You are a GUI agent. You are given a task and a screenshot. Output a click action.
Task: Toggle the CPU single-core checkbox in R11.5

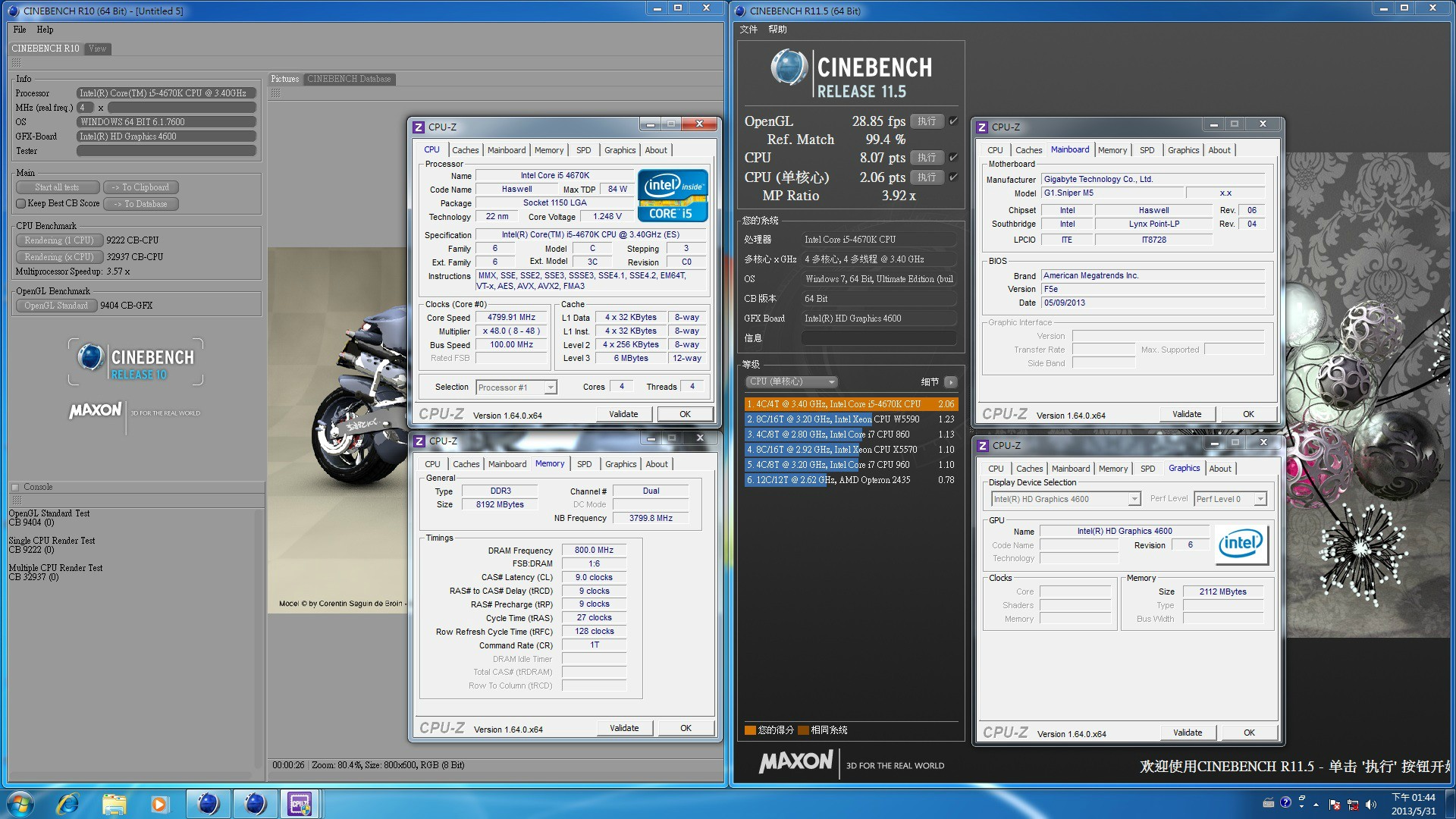[953, 177]
